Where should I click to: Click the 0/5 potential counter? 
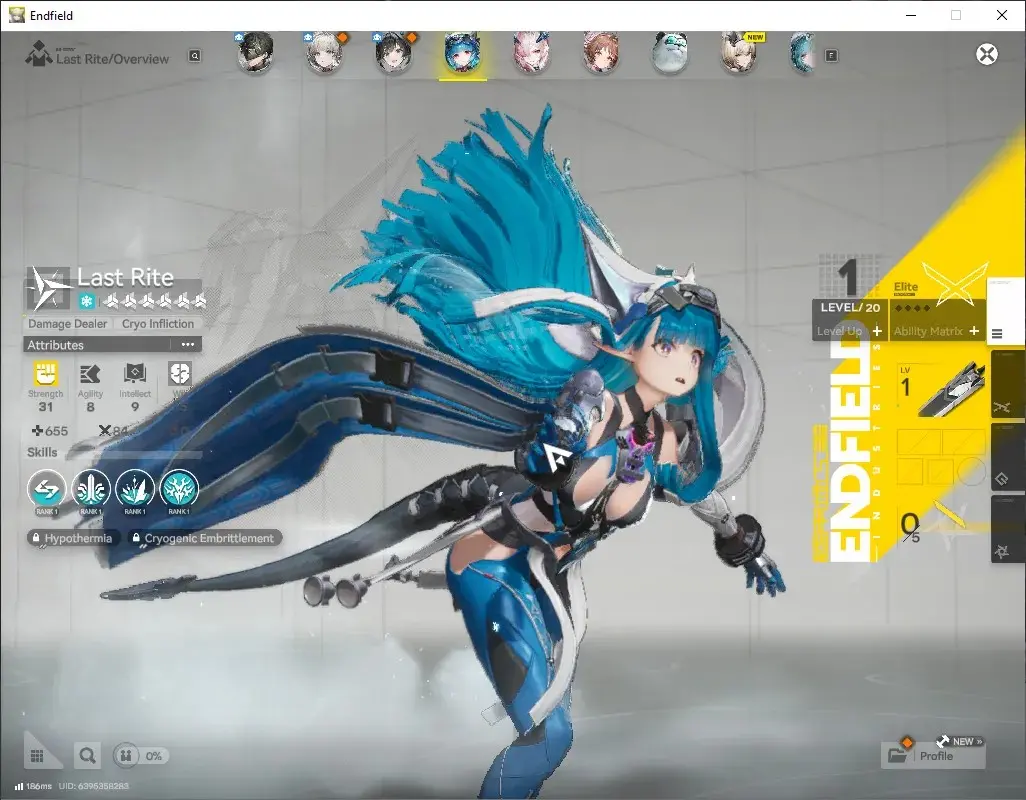click(x=910, y=527)
